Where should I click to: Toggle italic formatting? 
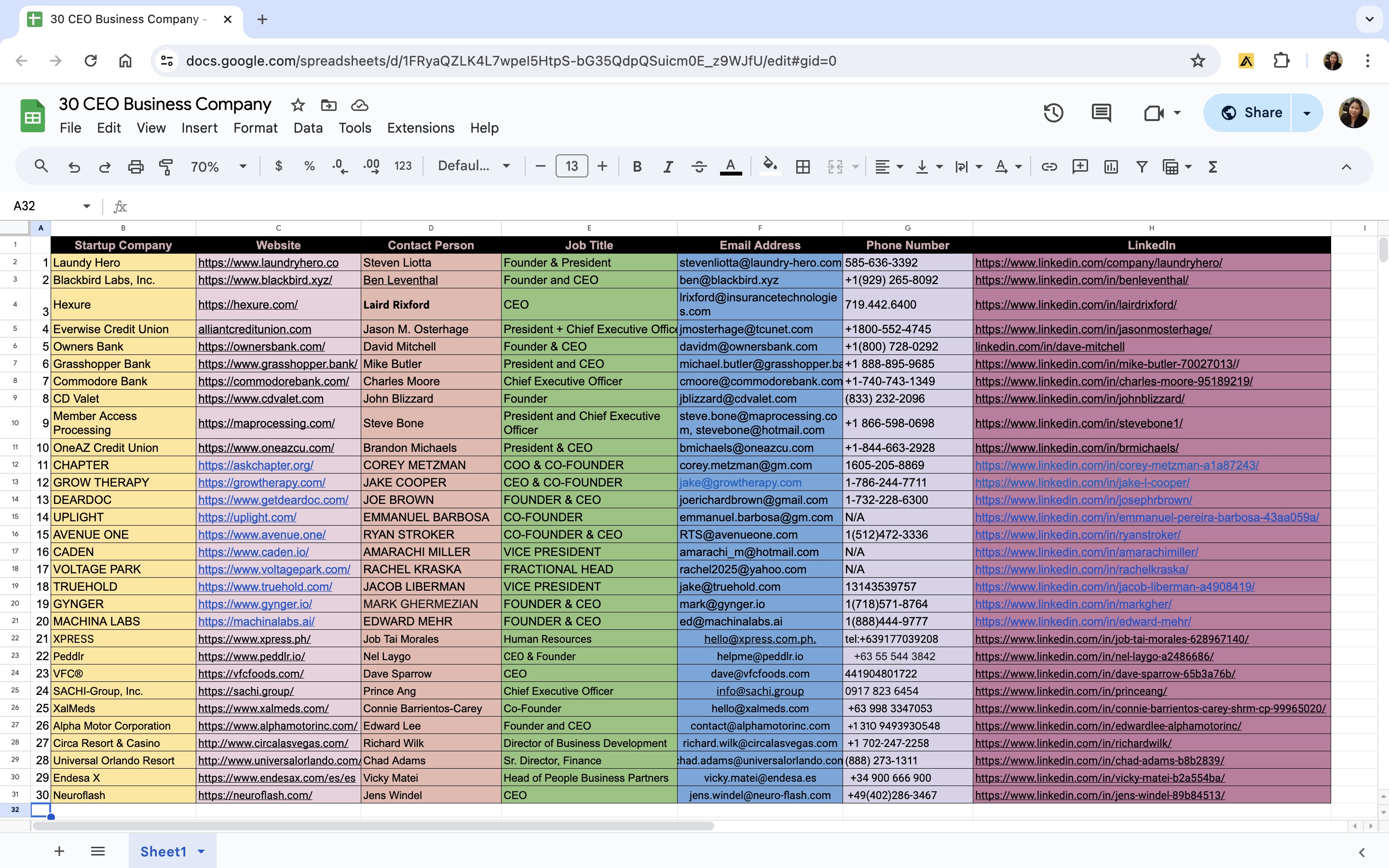point(667,166)
